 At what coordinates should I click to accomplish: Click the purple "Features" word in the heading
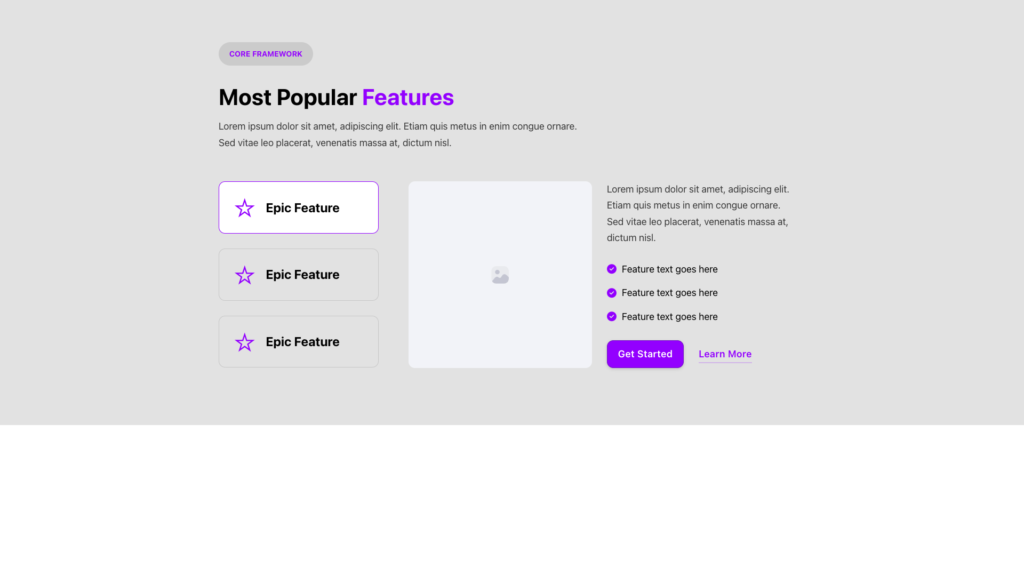tap(408, 98)
